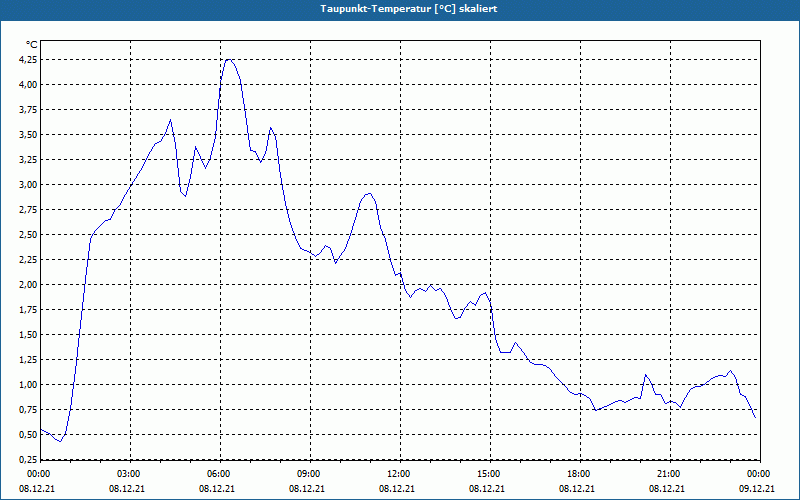
Task: Select the '08.12.21' date under 12:00
Action: tap(396, 489)
